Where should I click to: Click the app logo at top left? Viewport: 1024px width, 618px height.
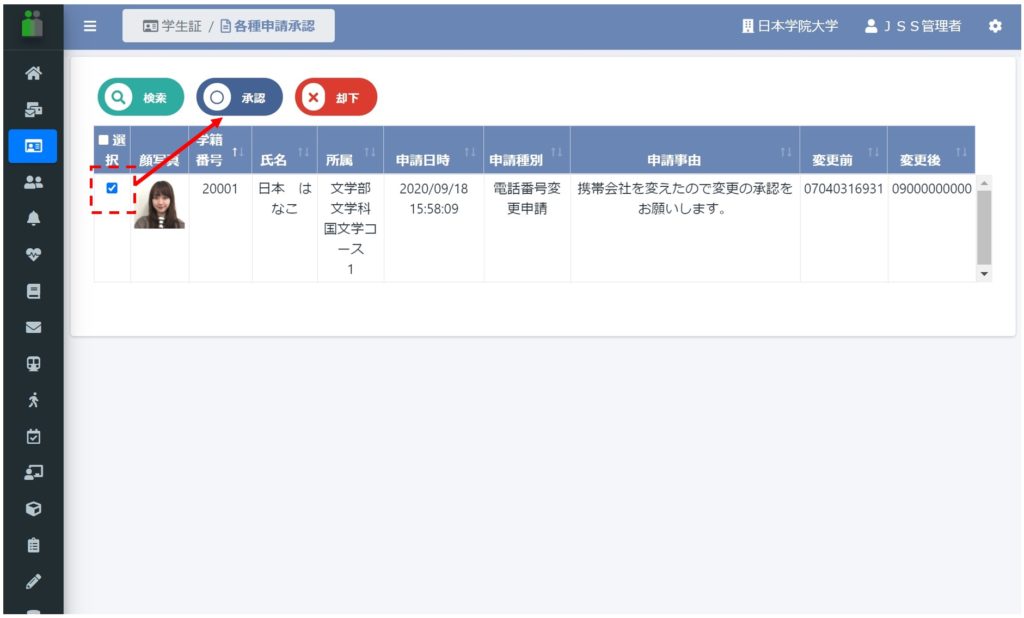[x=32, y=24]
